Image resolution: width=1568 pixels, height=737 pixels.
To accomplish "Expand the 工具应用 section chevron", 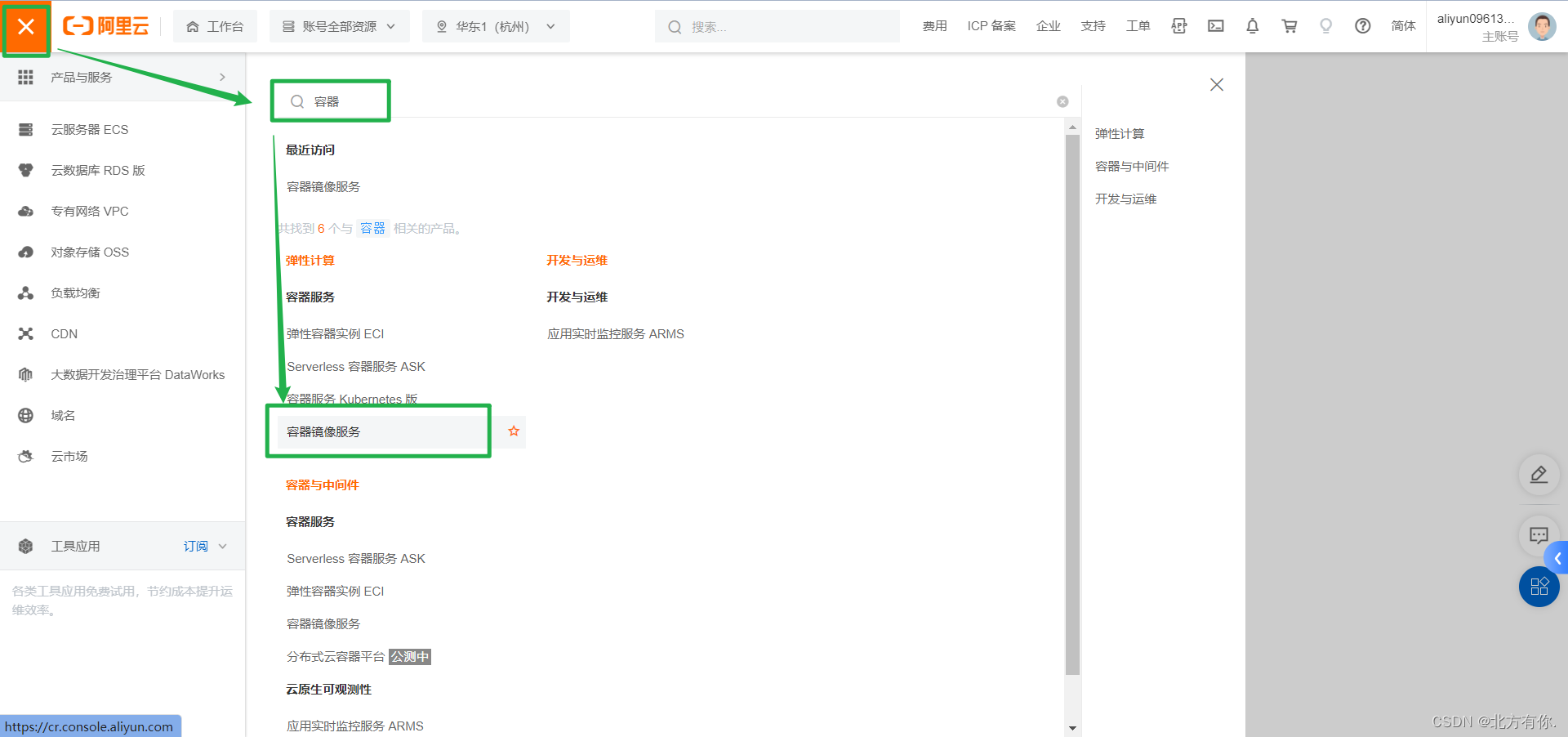I will 223,547.
